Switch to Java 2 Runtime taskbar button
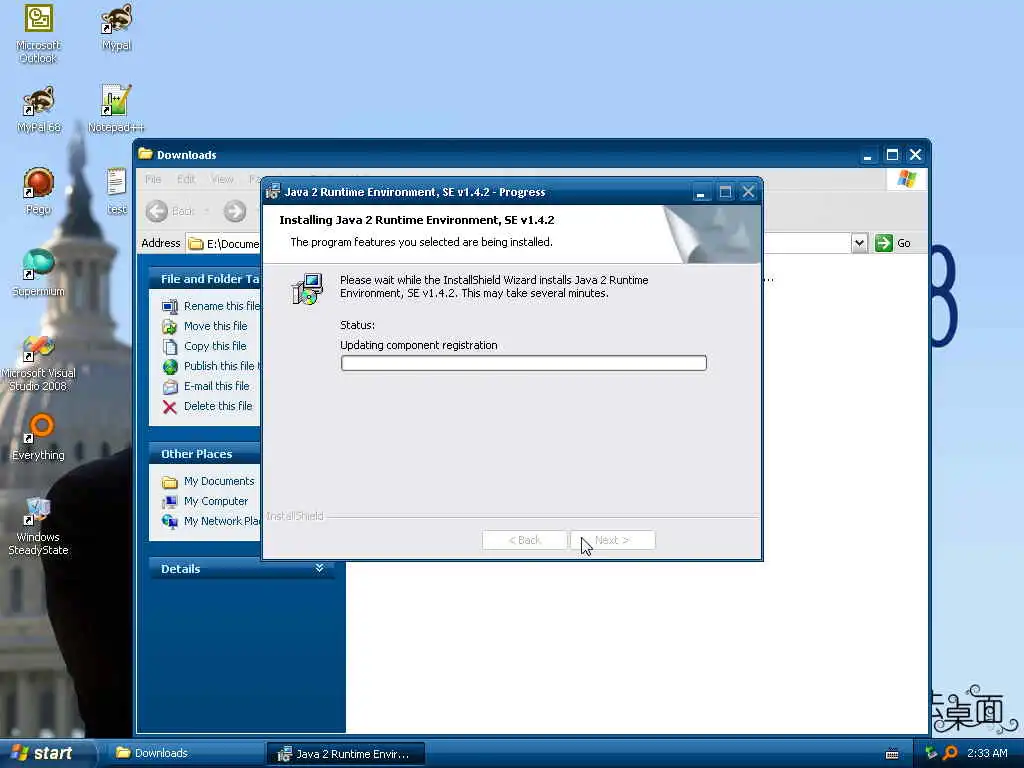The width and height of the screenshot is (1024, 768). point(345,754)
